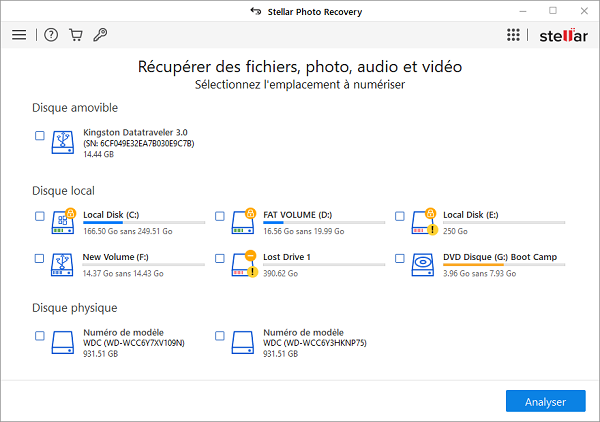This screenshot has height=422, width=600.
Task: Click the New Volume (F:) USB drive icon
Action: tap(62, 264)
